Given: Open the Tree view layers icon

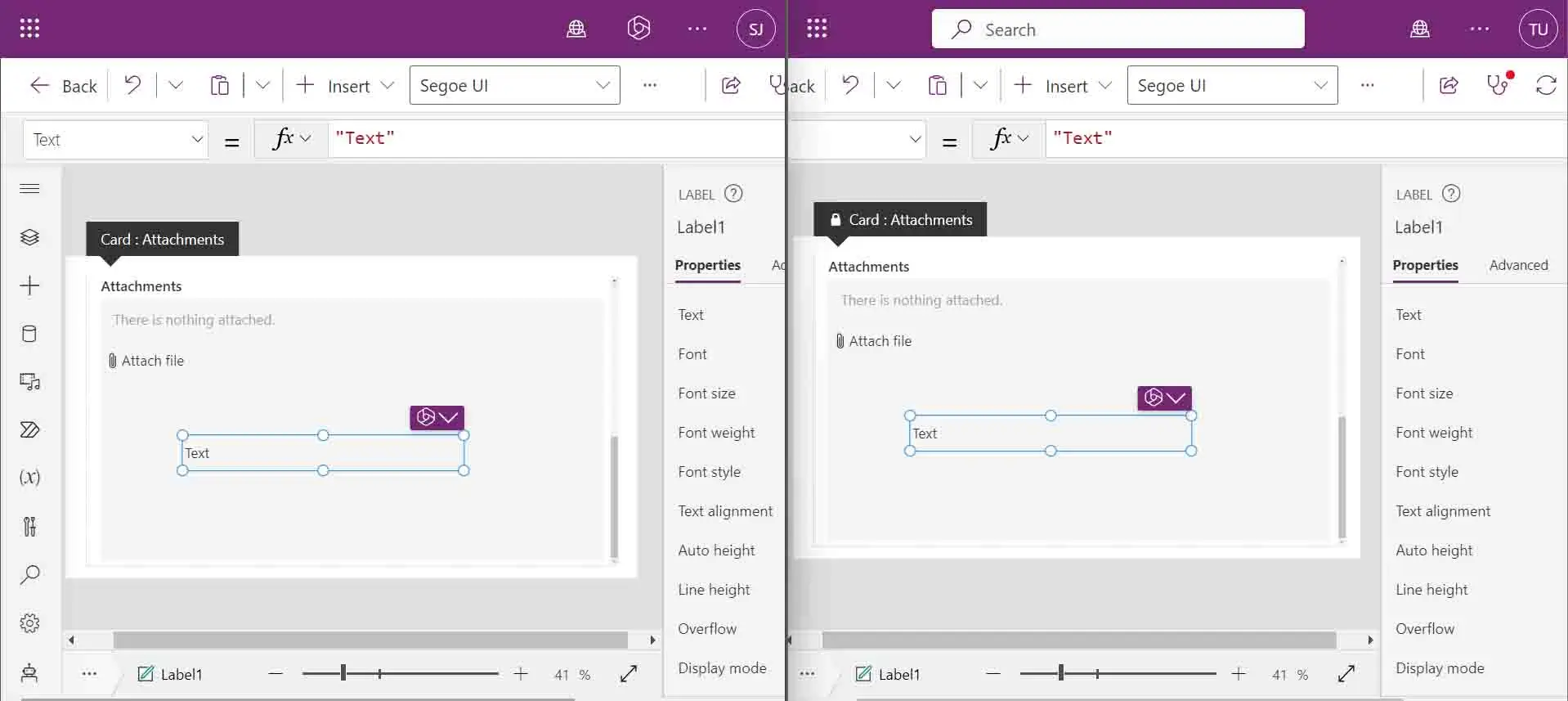Looking at the screenshot, I should (29, 237).
